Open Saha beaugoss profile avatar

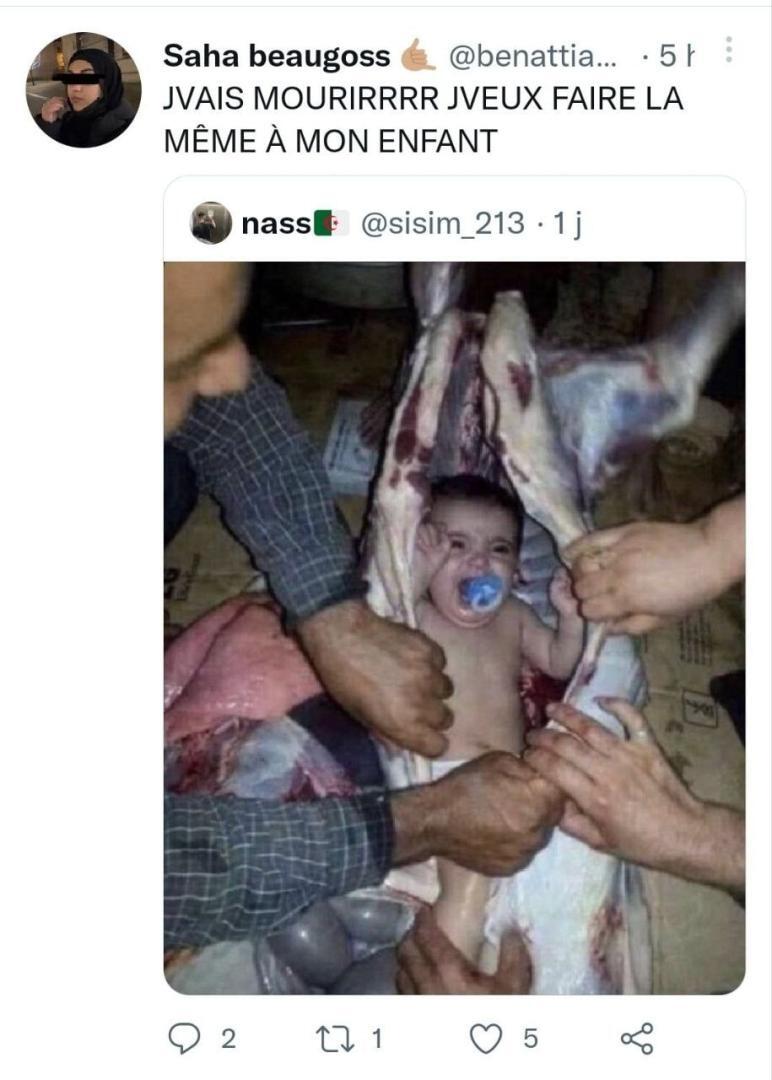84,90
